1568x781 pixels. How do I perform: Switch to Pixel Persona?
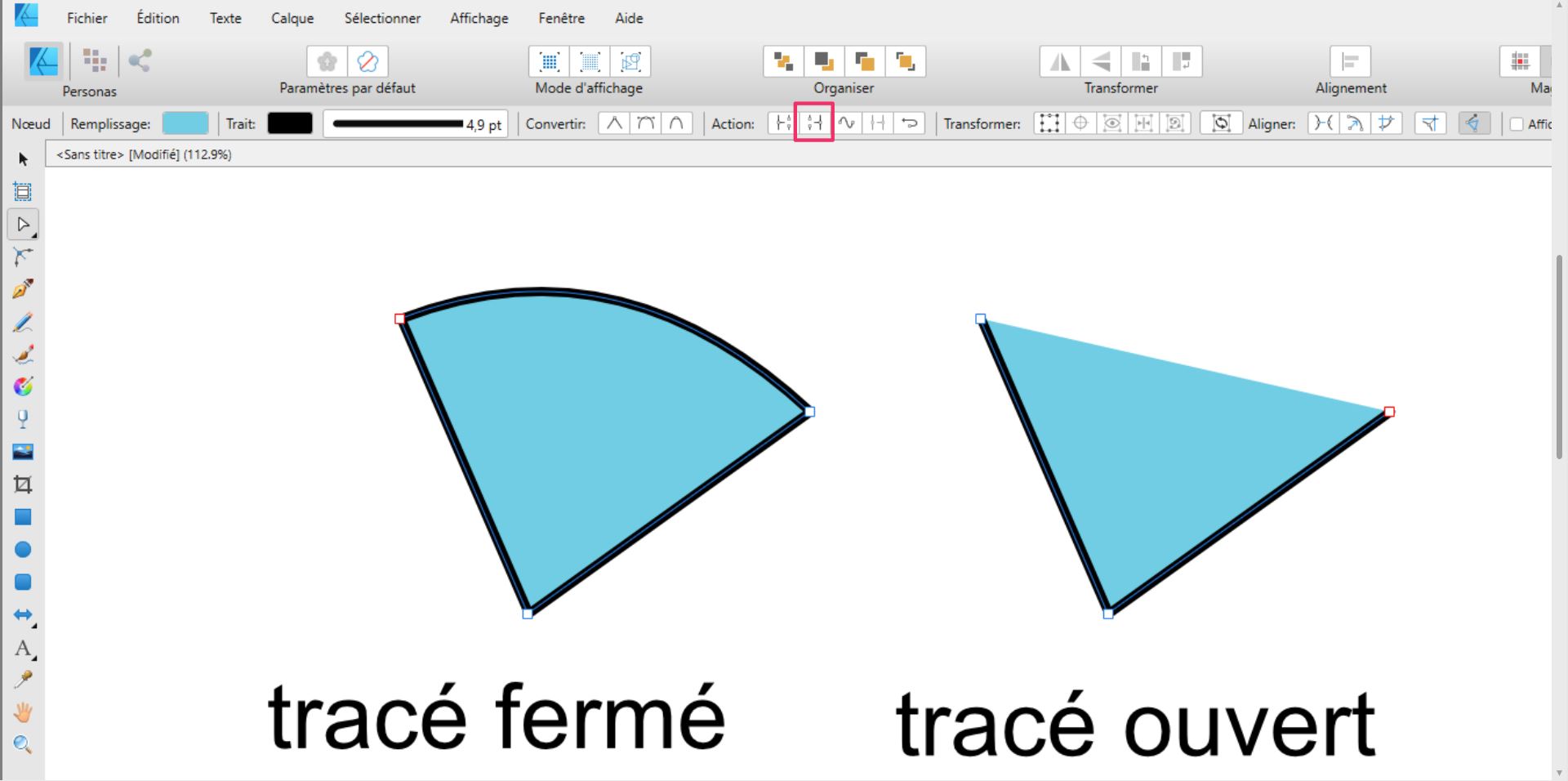pyautogui.click(x=95, y=60)
